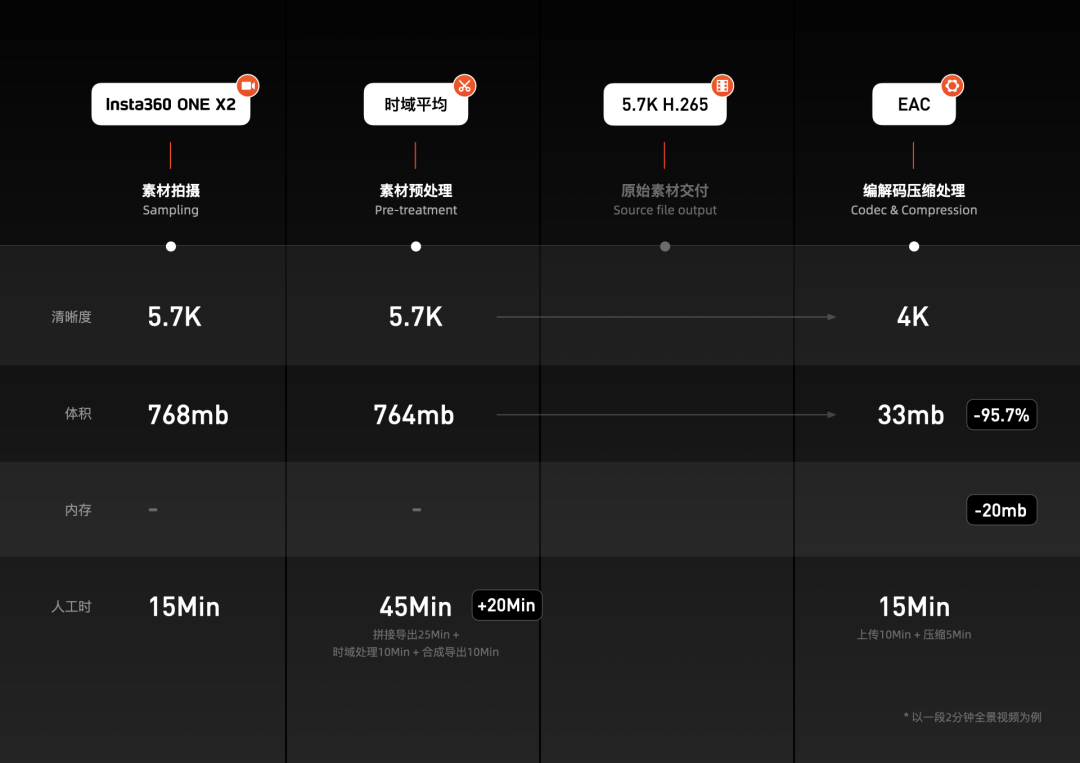Click the camera icon on Insta360 ONE X2
Viewport: 1080px width, 763px height.
[248, 86]
